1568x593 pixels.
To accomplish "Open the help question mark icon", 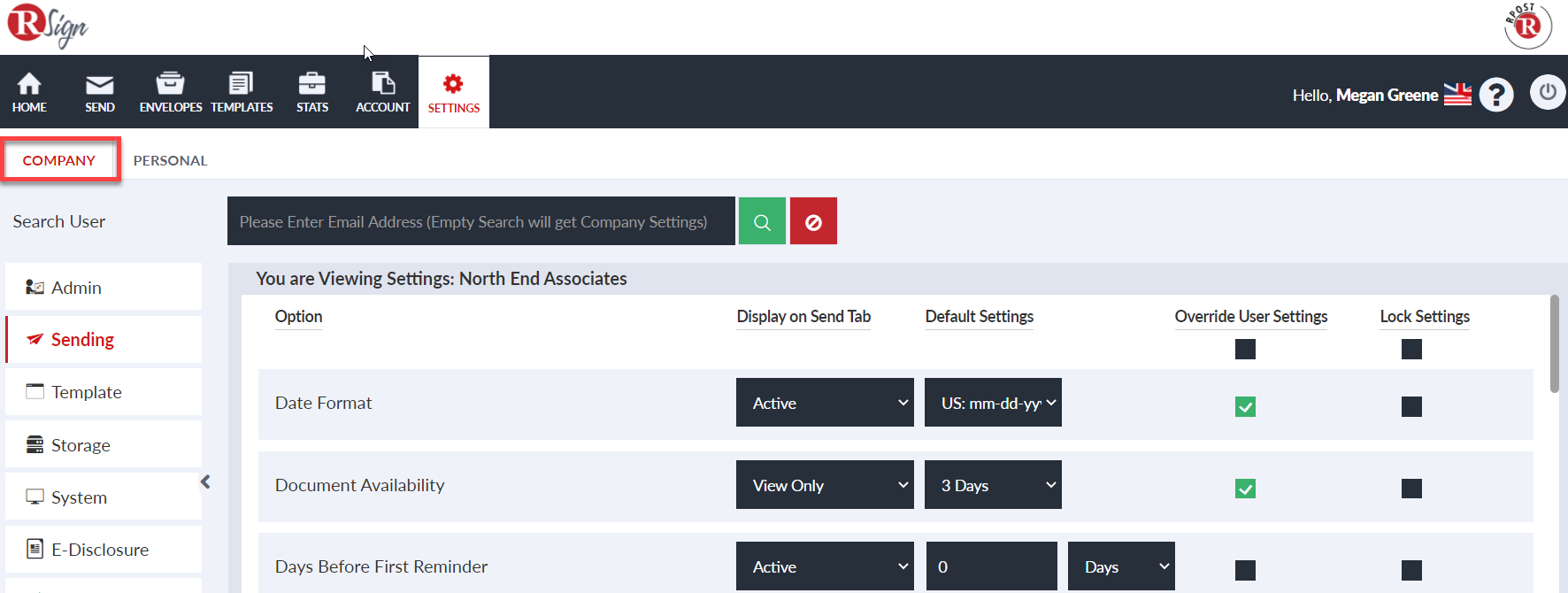I will coord(1496,94).
